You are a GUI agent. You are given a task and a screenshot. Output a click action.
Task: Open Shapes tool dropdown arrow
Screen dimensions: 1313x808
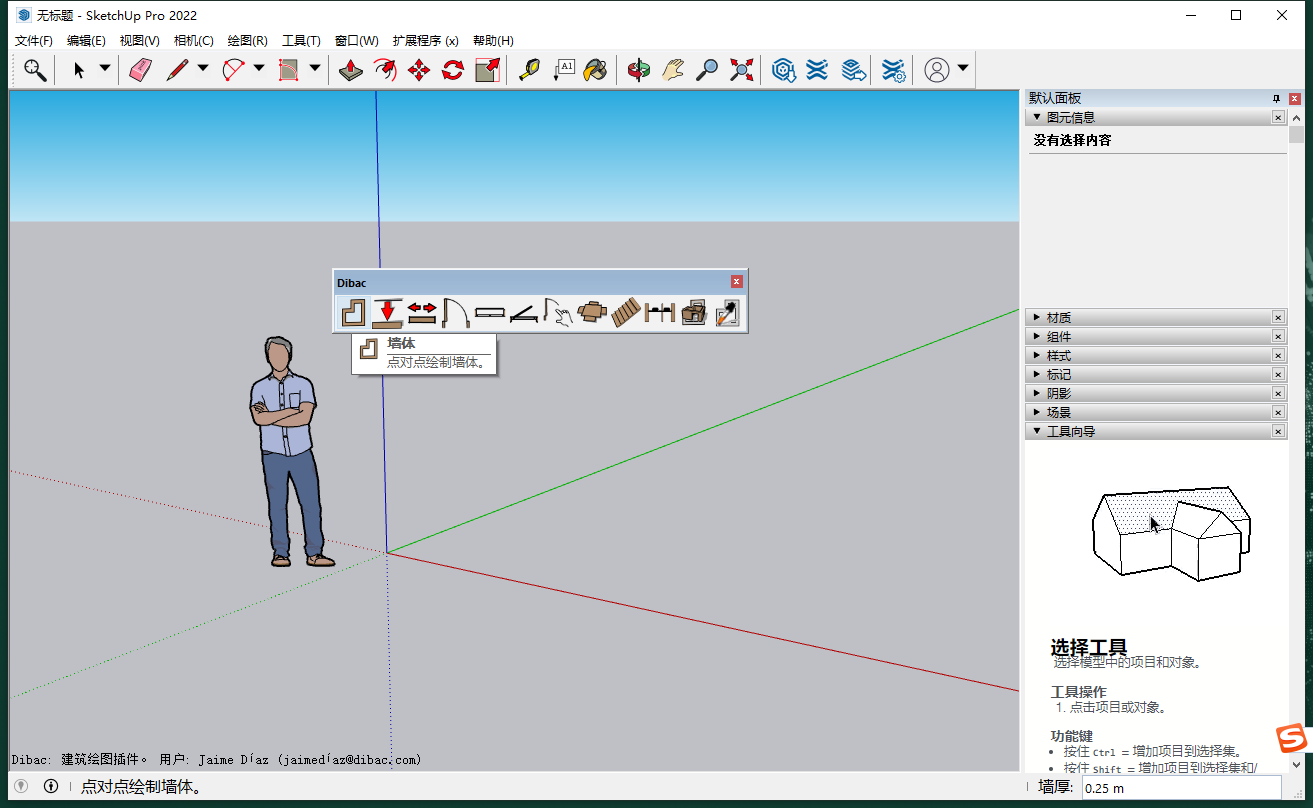click(315, 69)
